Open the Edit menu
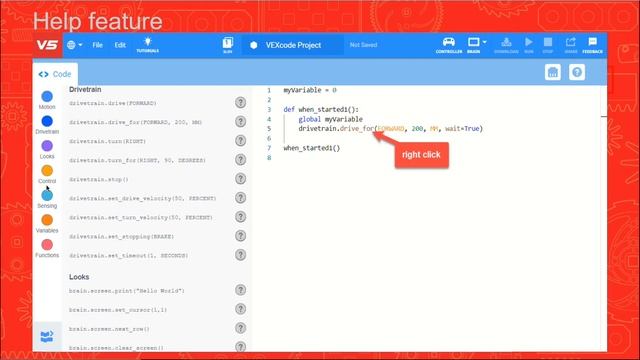This screenshot has height=360, width=640. coord(120,45)
